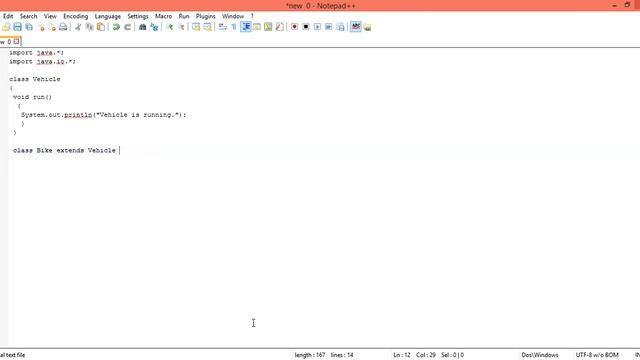Click the green Undo arrow
Screen dimensions: 640x360
[x=116, y=27]
